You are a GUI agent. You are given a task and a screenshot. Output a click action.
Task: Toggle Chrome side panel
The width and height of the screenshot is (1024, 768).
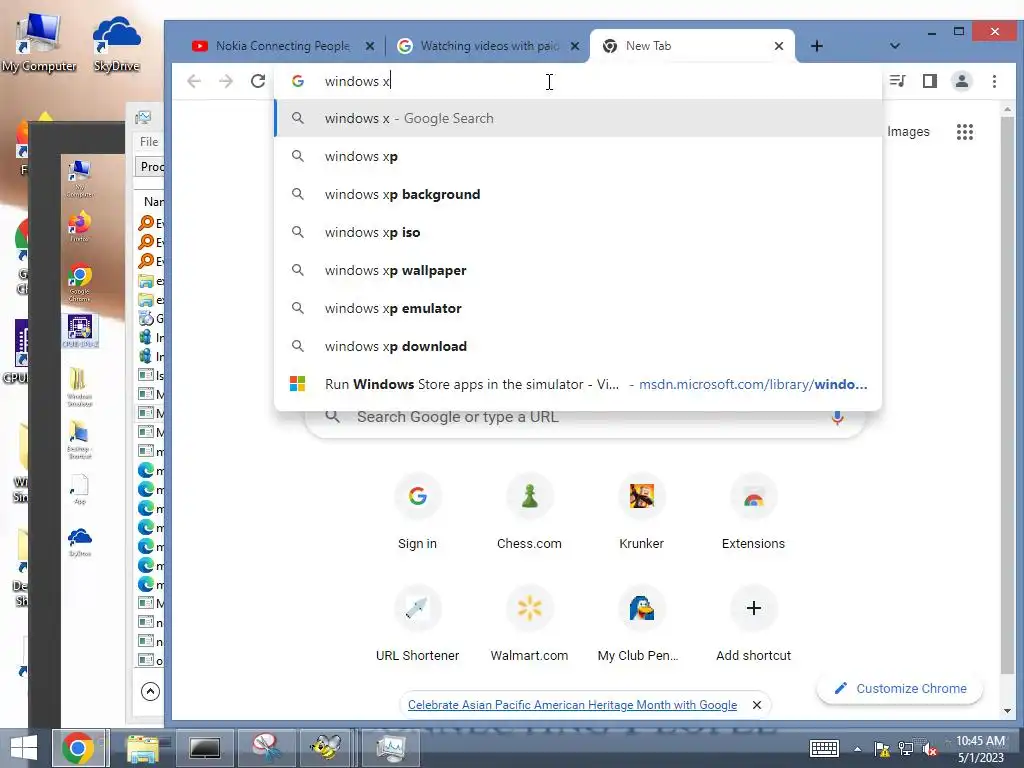point(929,81)
